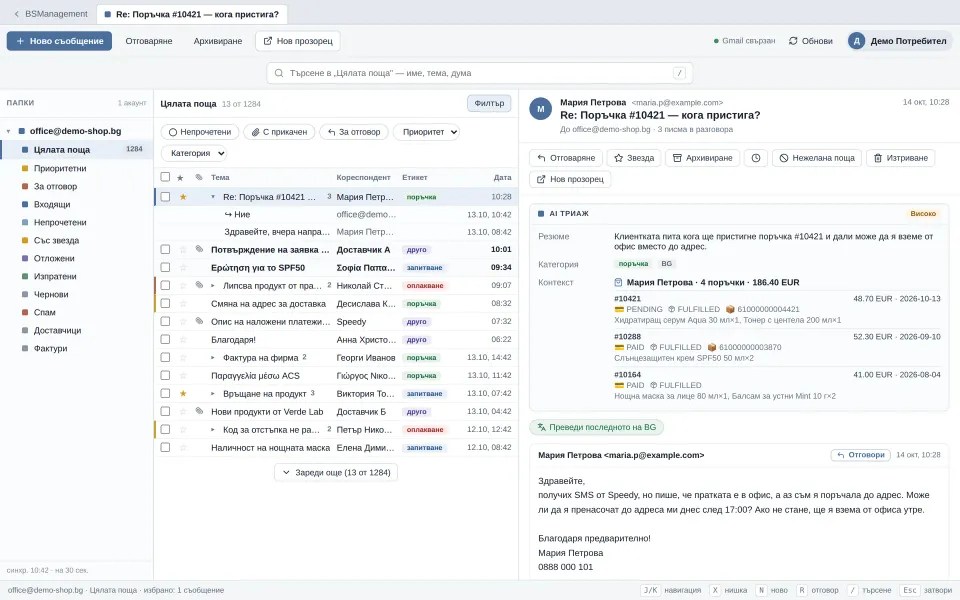Click paperclip icon on Нови продукти от Verde Lab
This screenshot has height=600, width=960.
point(199,411)
